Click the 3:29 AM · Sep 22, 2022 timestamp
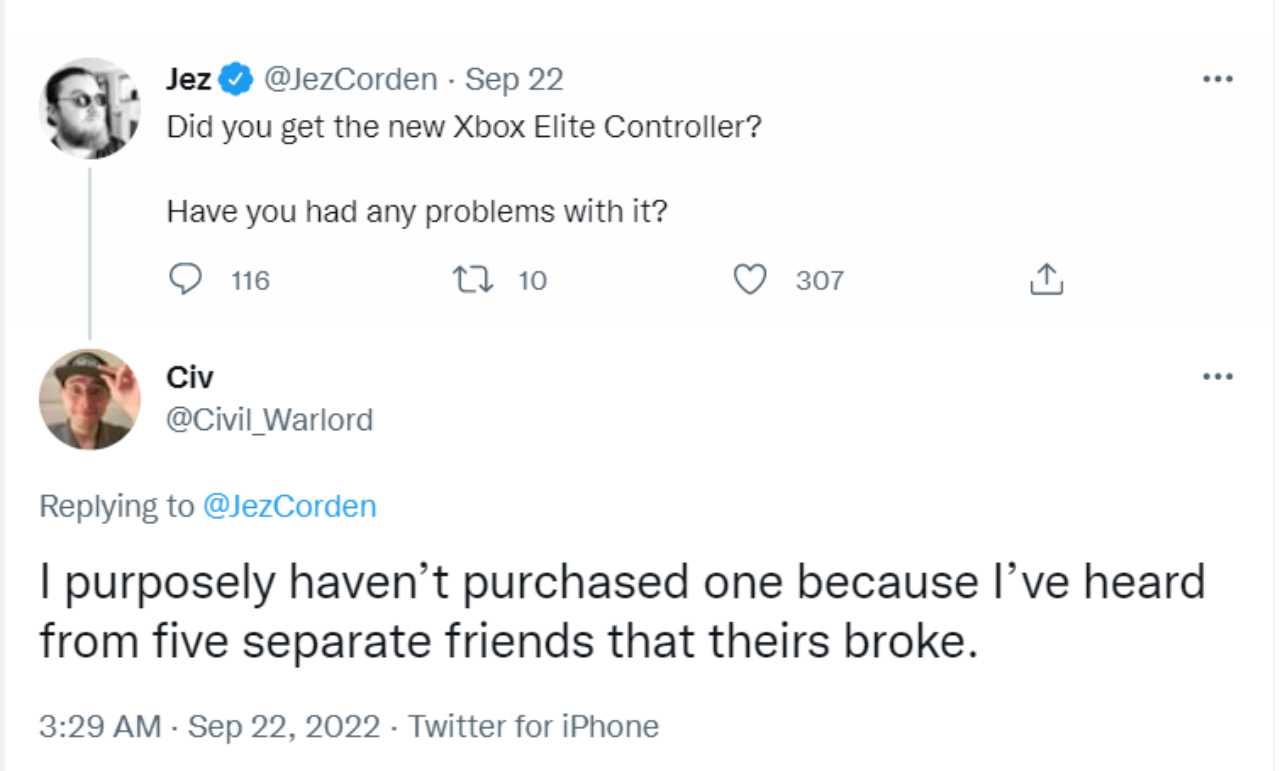This screenshot has width=1280, height=771. (x=210, y=726)
